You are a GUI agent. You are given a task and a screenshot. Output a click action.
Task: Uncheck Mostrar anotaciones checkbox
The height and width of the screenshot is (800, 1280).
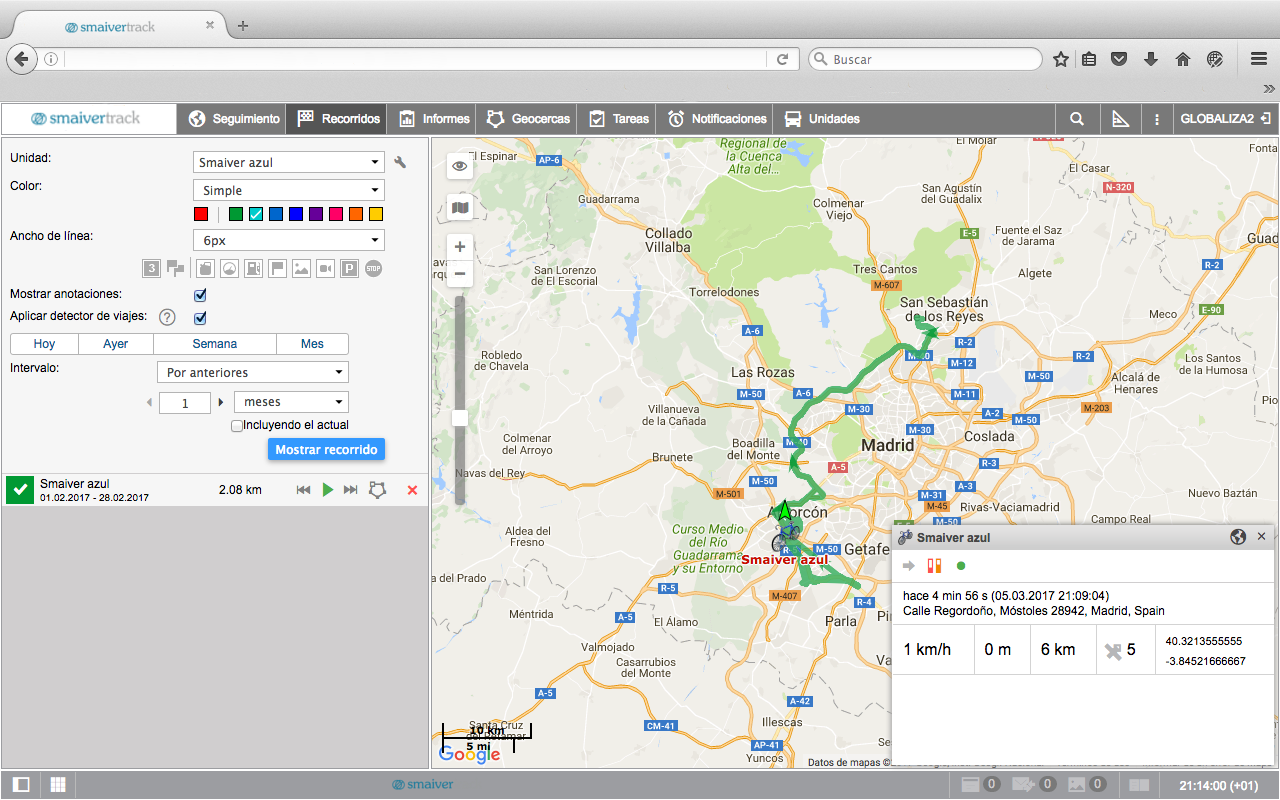pos(200,295)
